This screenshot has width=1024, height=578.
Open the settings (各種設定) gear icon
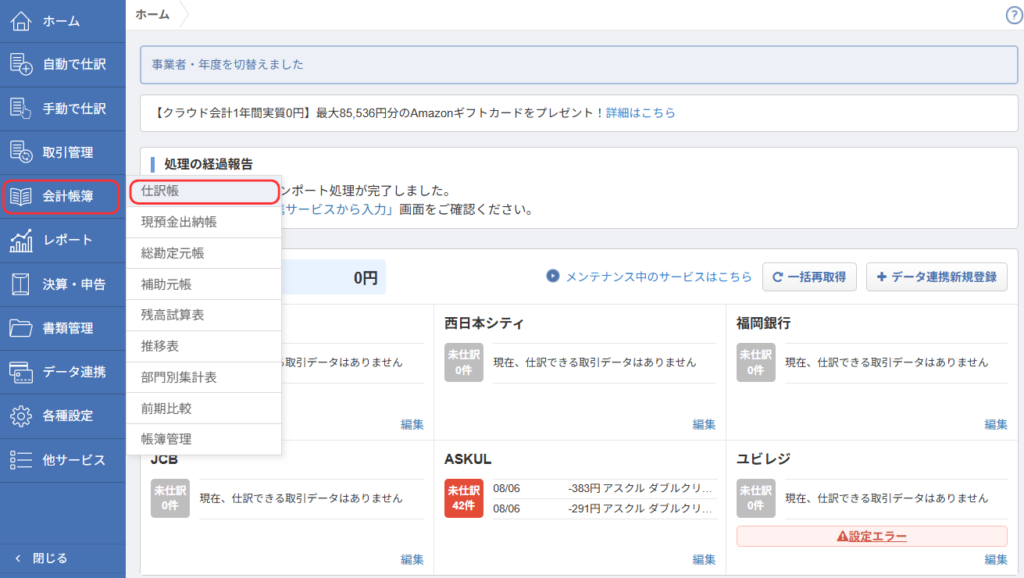(x=21, y=416)
